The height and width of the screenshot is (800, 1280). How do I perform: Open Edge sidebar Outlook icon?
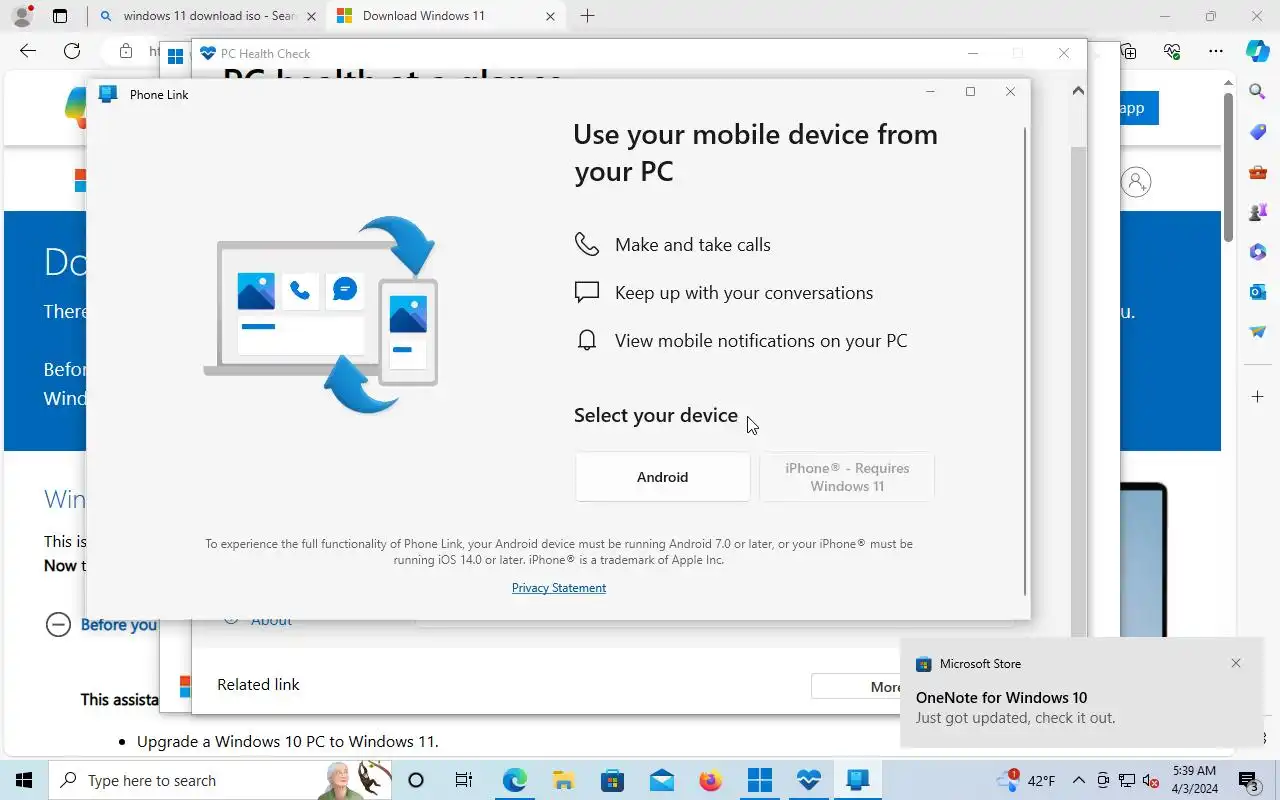click(1258, 292)
